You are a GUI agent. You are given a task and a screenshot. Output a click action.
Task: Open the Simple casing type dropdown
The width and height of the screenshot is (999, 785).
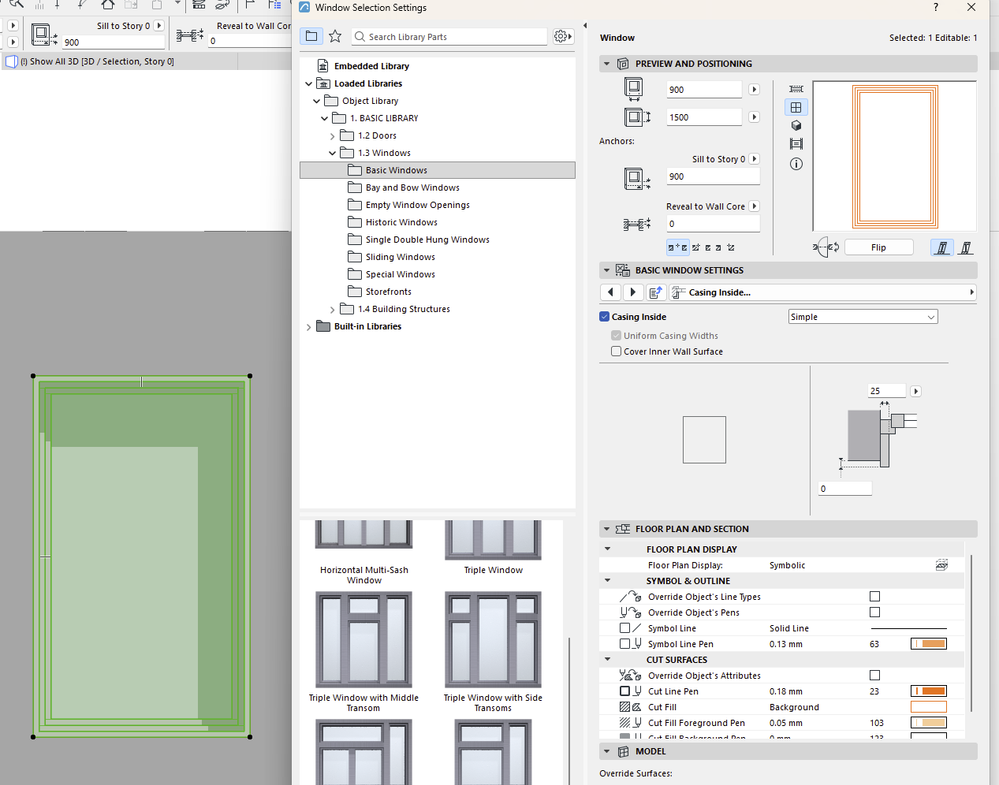click(863, 317)
